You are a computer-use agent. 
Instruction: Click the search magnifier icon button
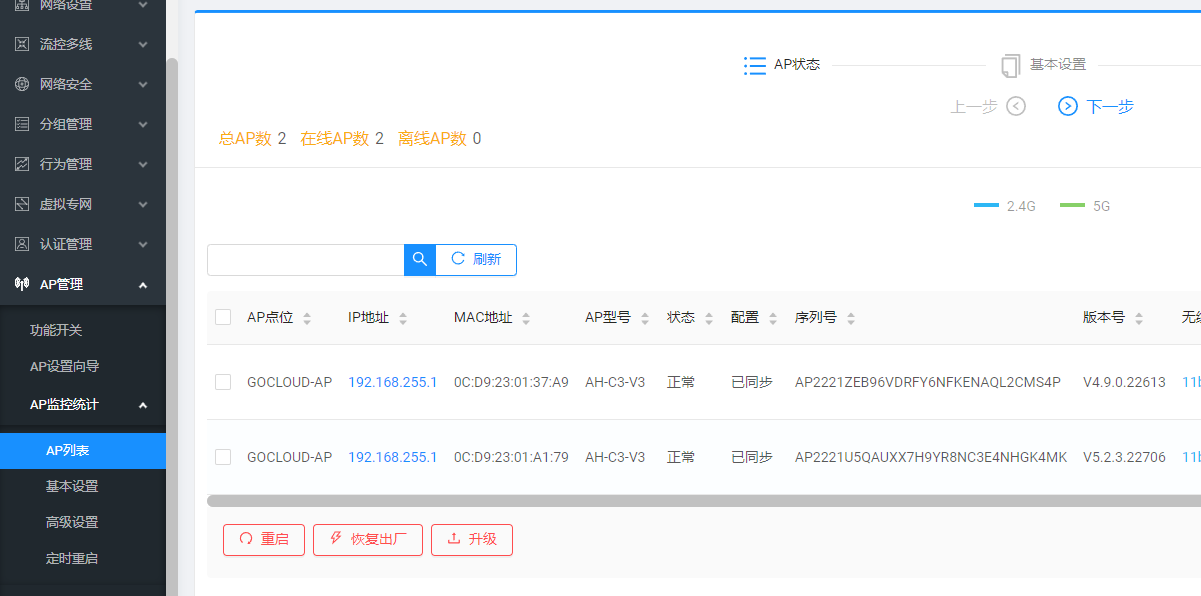click(x=420, y=260)
